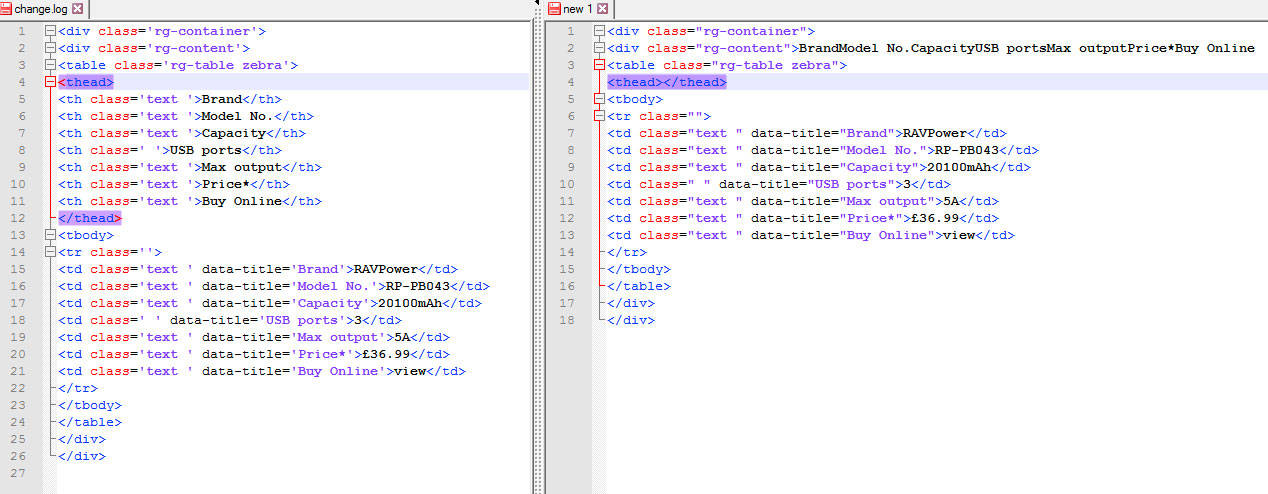Collapse rg-container div fold in change.log line 1
The height and width of the screenshot is (494, 1268).
[50, 31]
